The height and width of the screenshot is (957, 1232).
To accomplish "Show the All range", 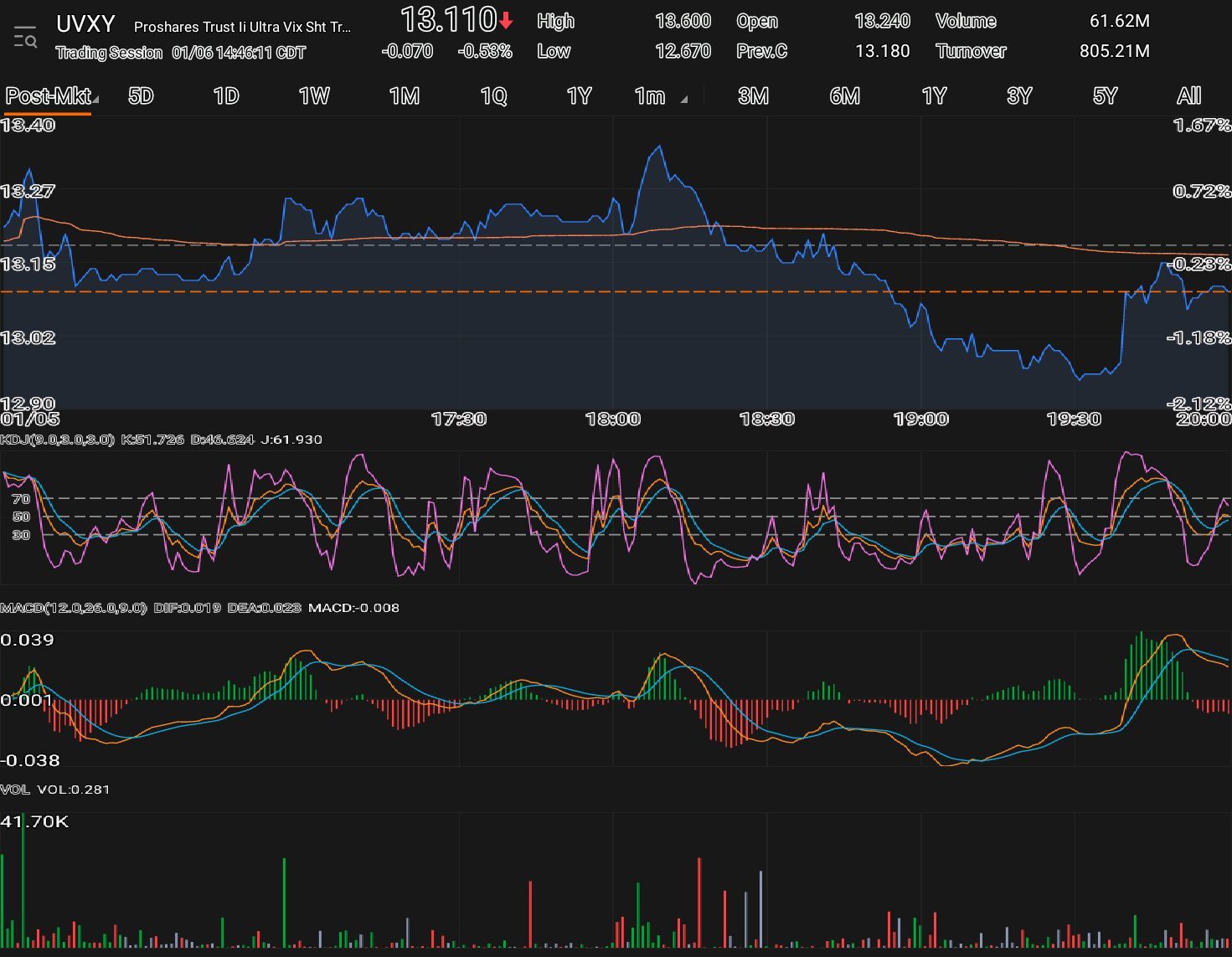I will pos(1188,95).
